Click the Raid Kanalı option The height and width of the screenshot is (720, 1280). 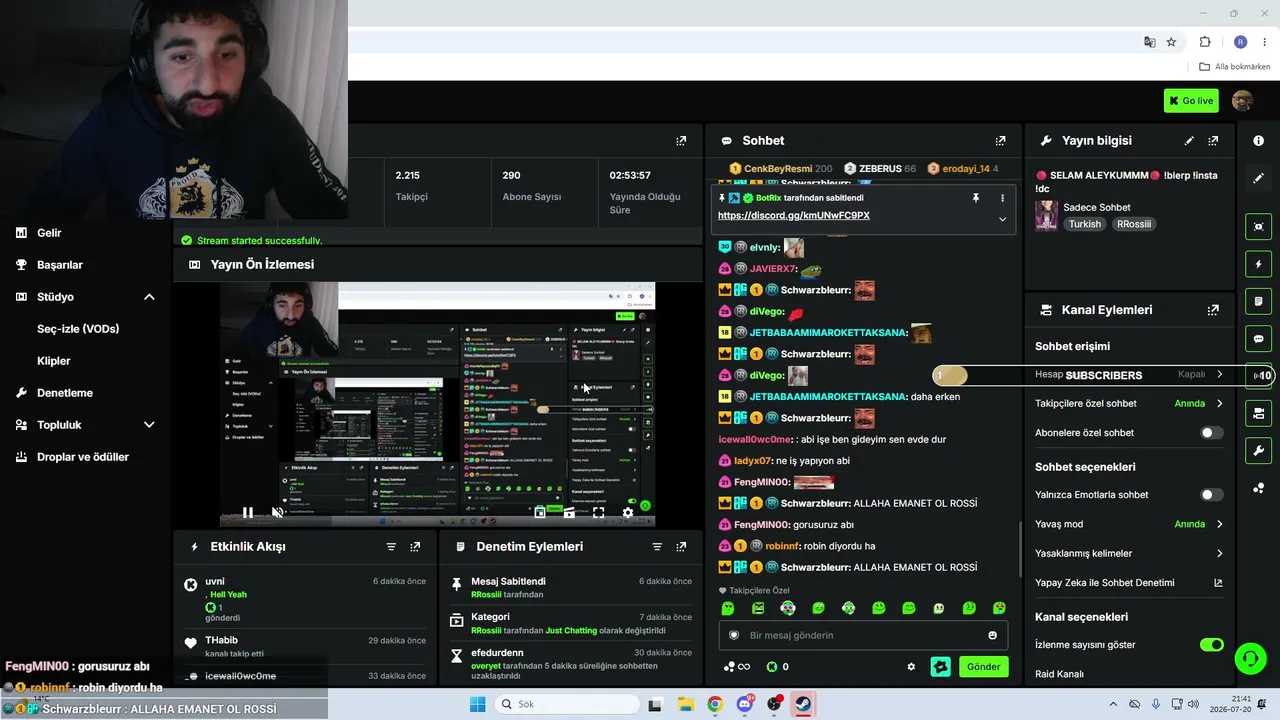click(x=1059, y=674)
